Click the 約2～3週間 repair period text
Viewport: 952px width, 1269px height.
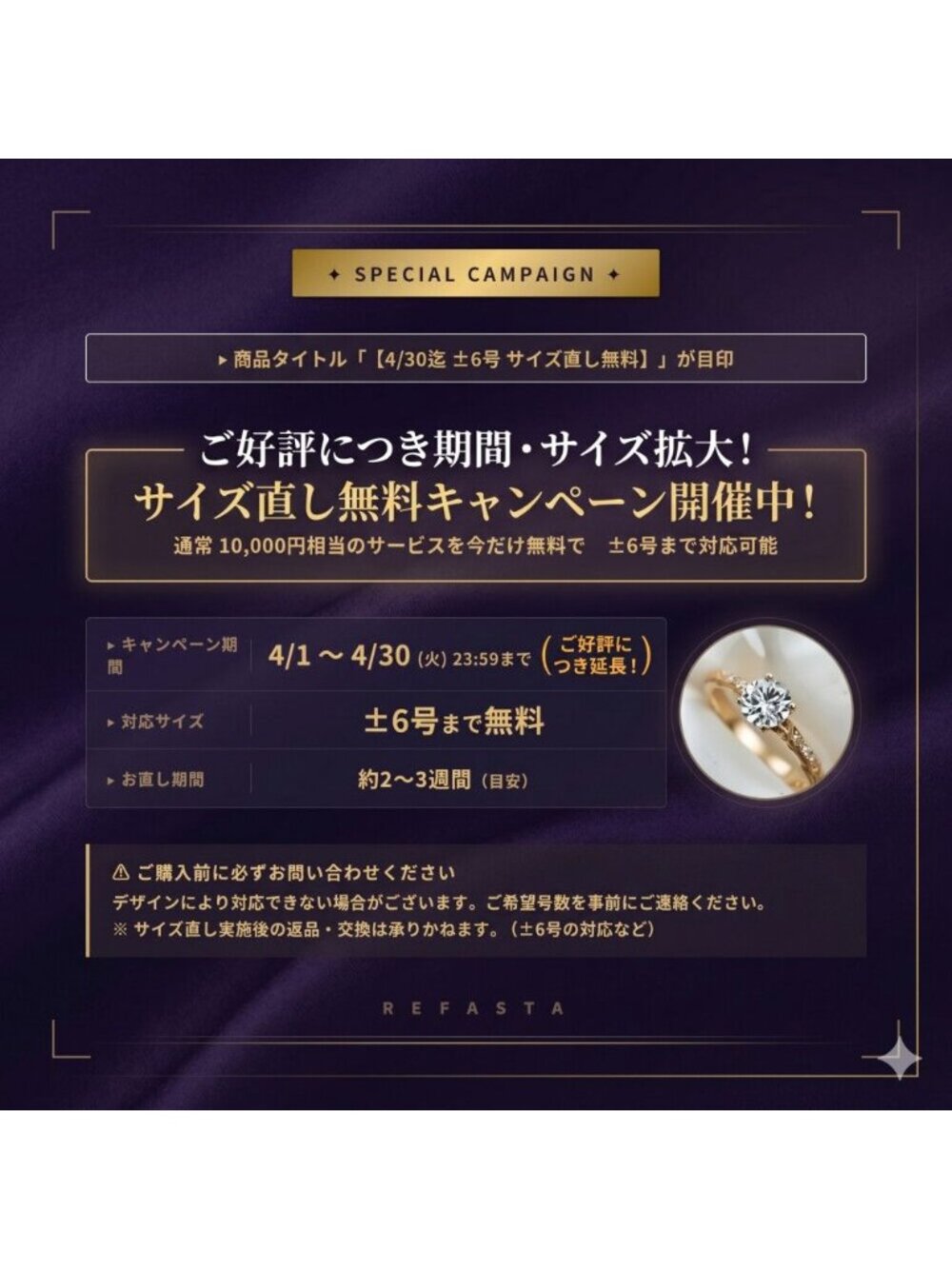click(x=443, y=780)
